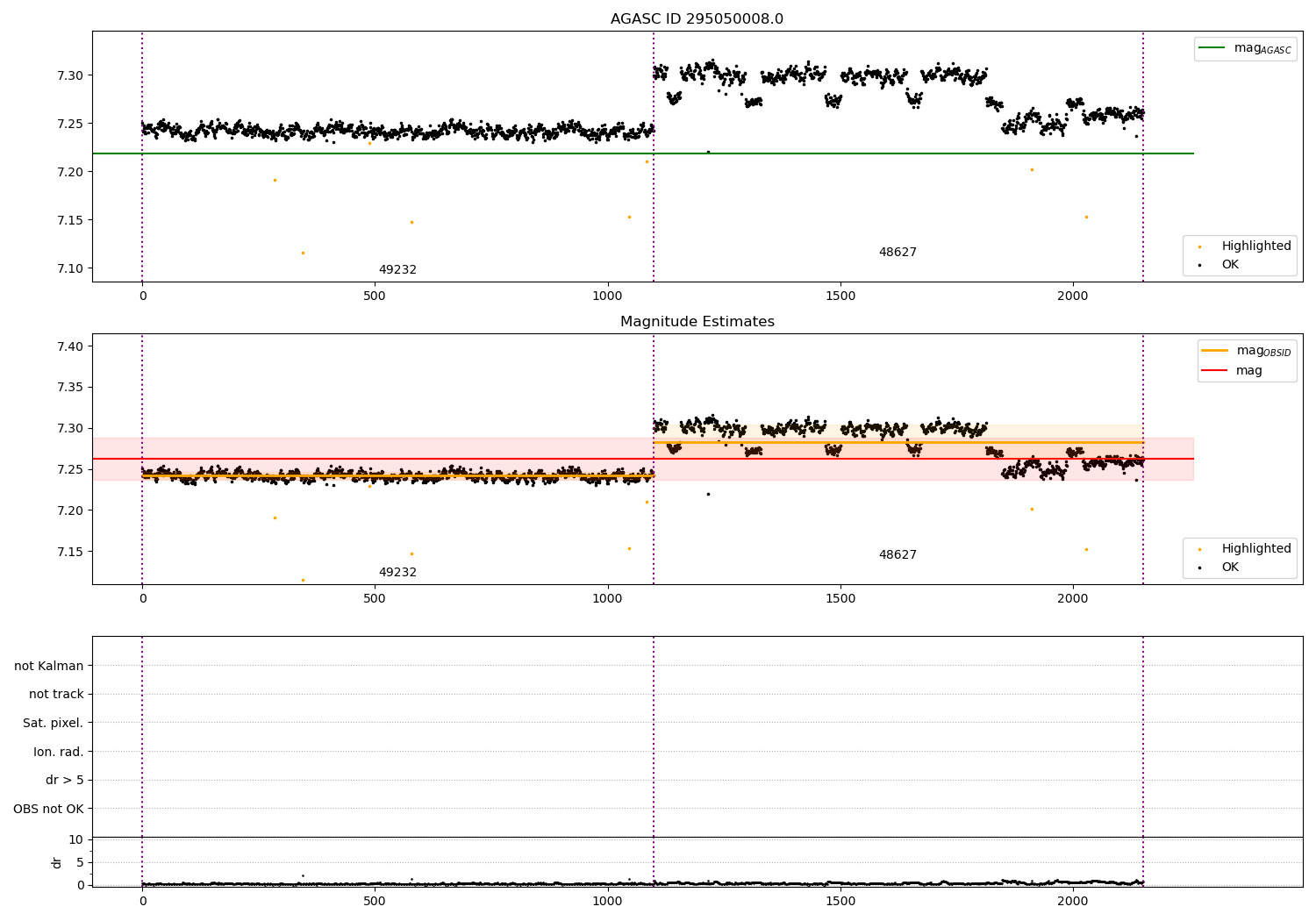This screenshot has height=921, width=1316.
Task: Click the orange line sample beside mag OBSID
Action: (x=1213, y=350)
